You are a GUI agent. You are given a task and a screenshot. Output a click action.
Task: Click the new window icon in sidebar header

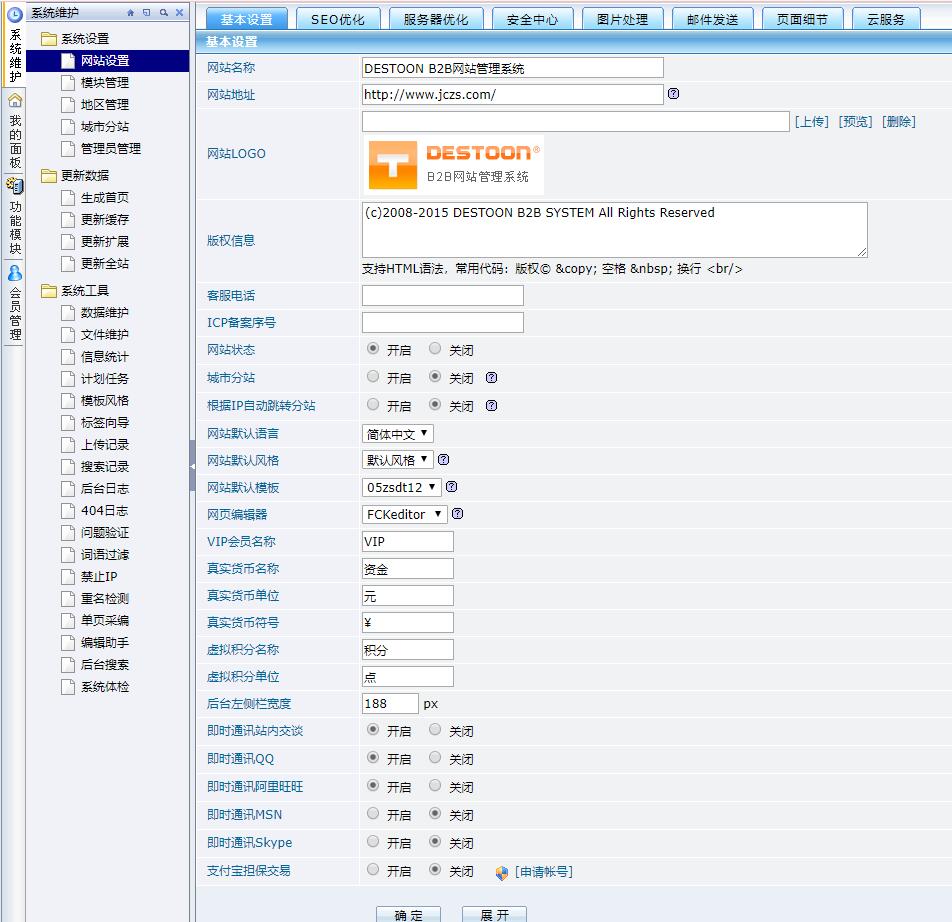pos(146,12)
